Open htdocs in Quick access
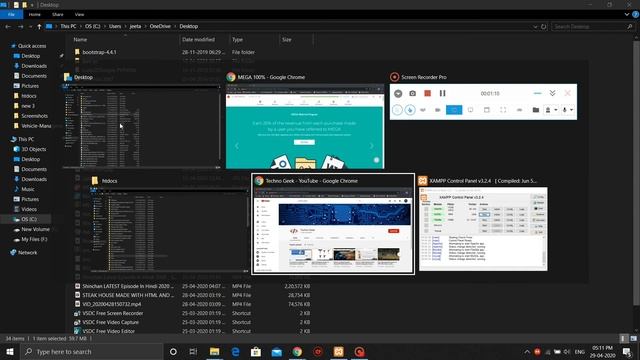The image size is (640, 360). 29,96
